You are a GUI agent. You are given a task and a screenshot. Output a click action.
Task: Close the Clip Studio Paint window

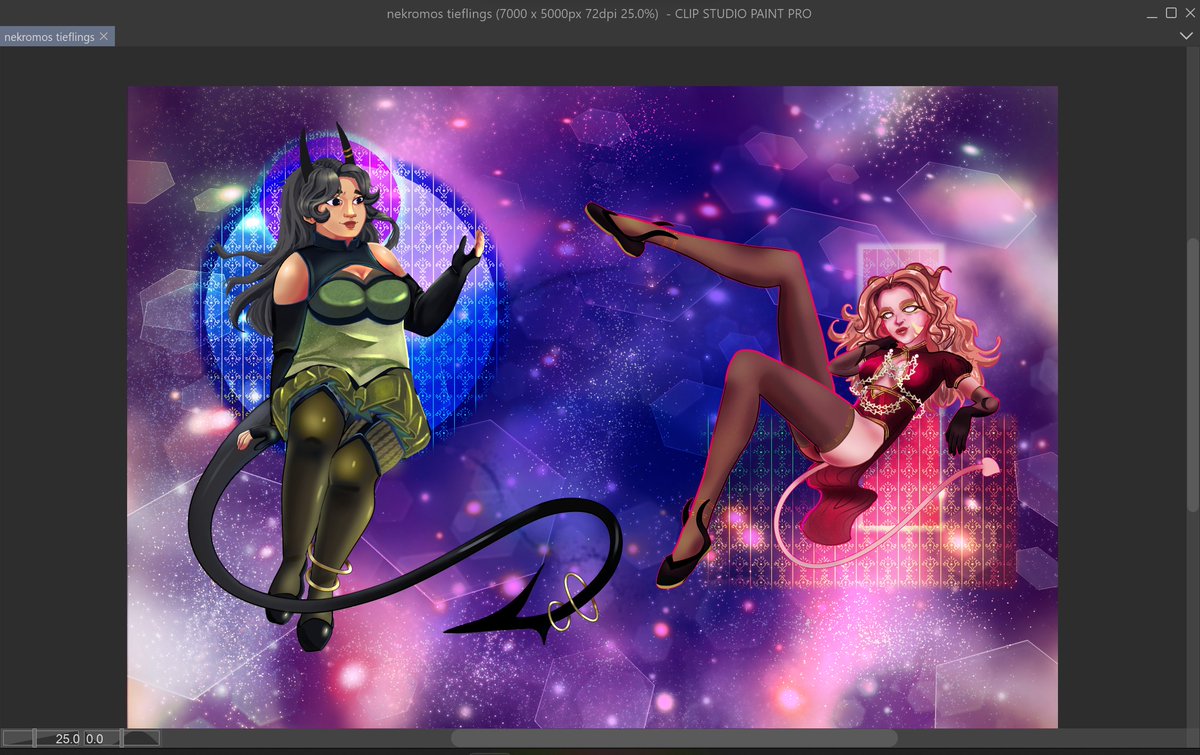(x=1190, y=13)
